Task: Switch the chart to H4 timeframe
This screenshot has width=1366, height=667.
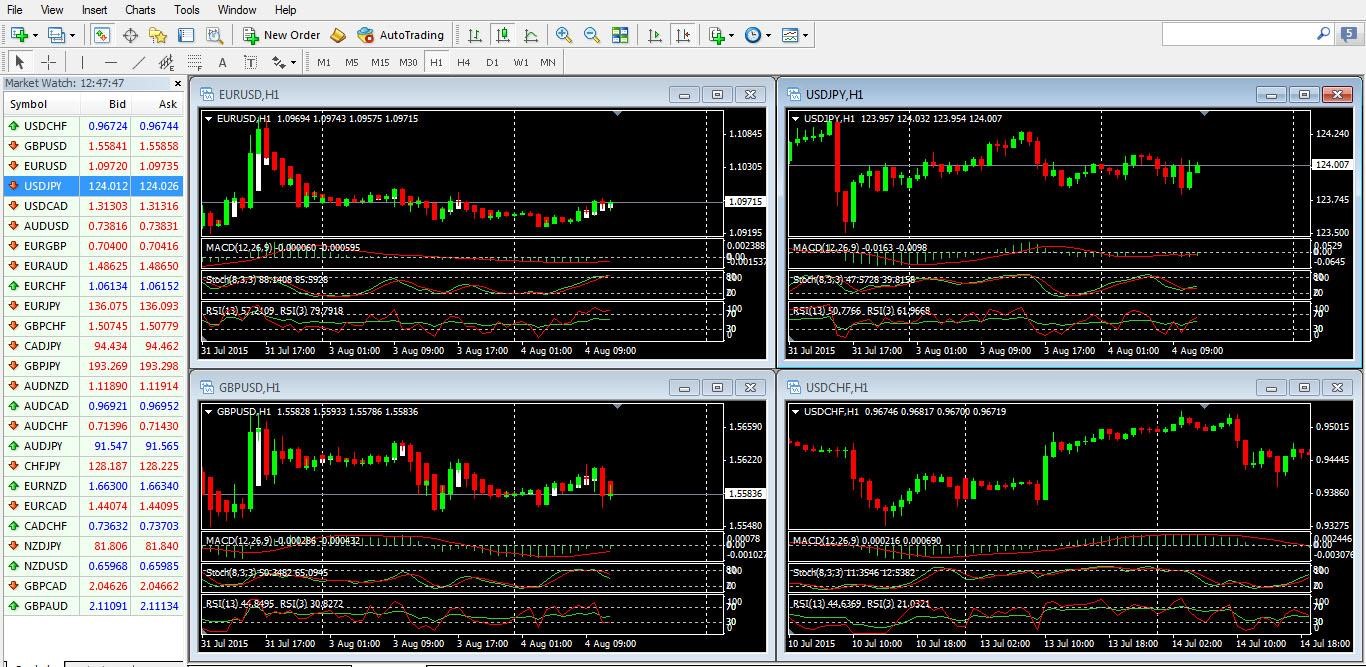Action: point(463,61)
